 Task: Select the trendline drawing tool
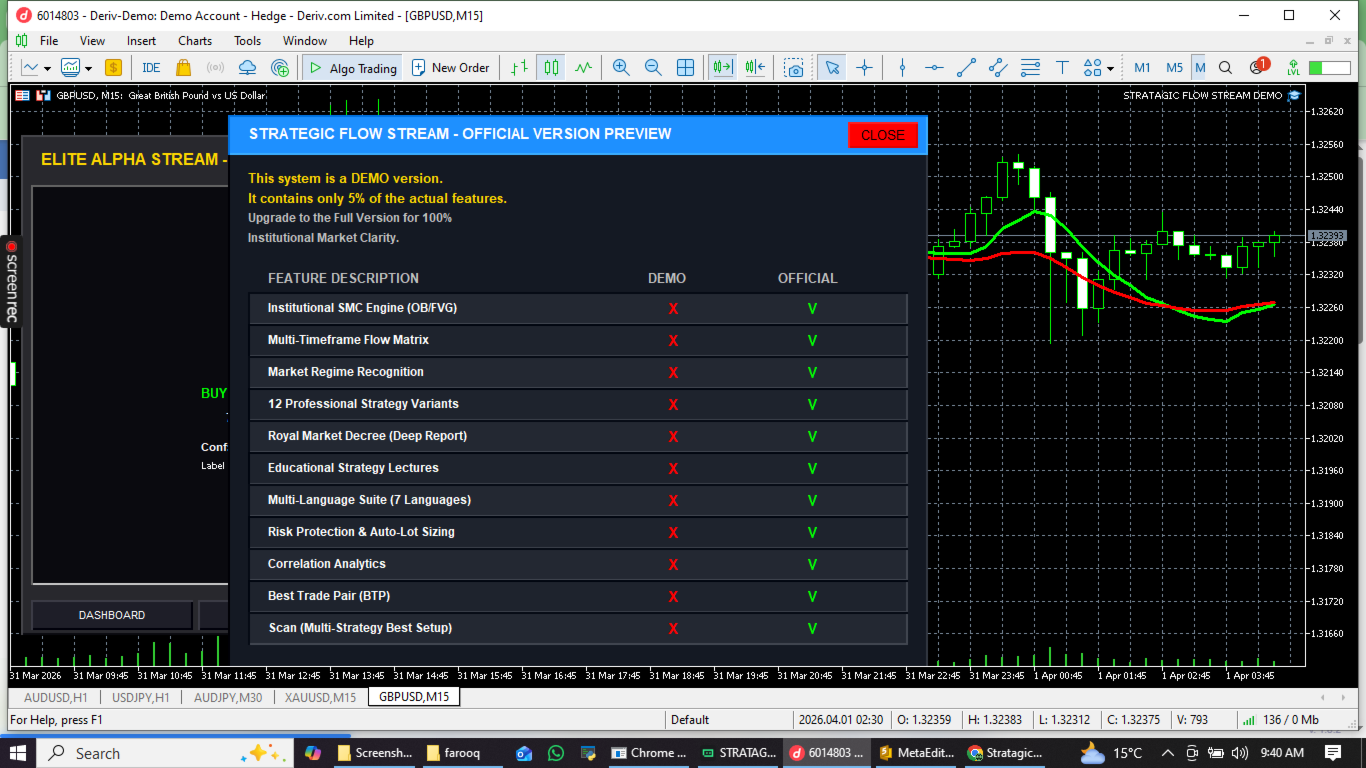pyautogui.click(x=966, y=68)
